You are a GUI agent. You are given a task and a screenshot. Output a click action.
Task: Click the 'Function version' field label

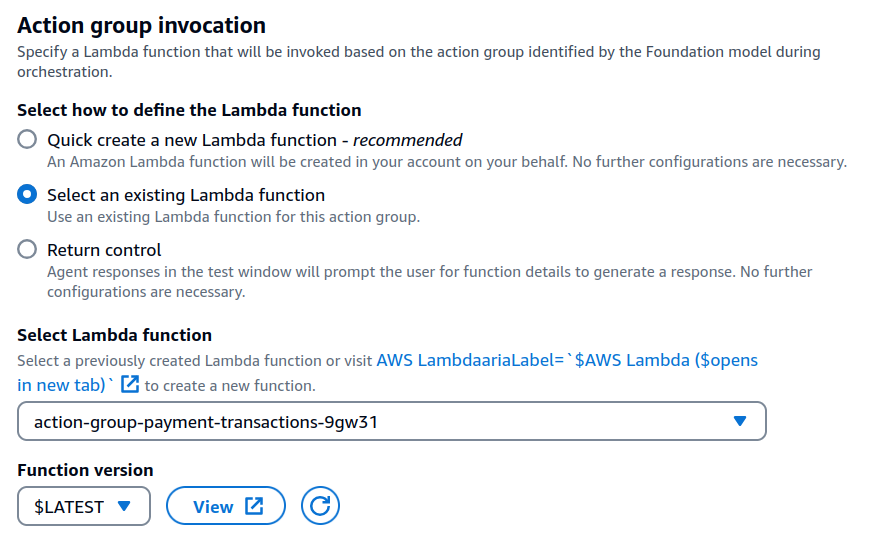86,470
